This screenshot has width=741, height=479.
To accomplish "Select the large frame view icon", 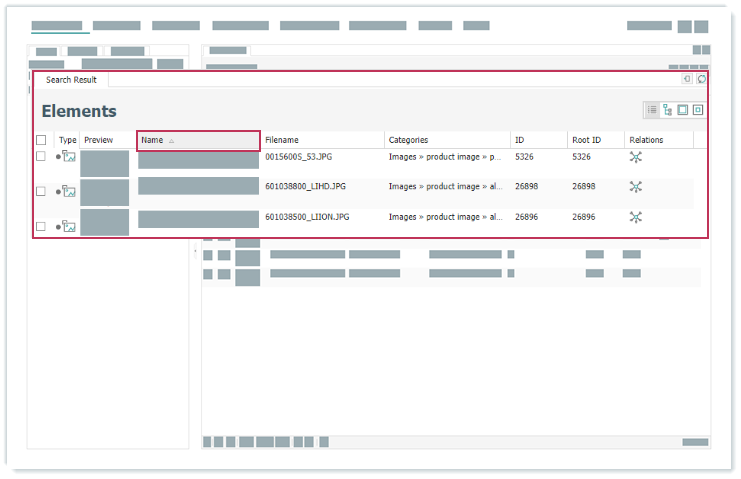I will coord(682,110).
